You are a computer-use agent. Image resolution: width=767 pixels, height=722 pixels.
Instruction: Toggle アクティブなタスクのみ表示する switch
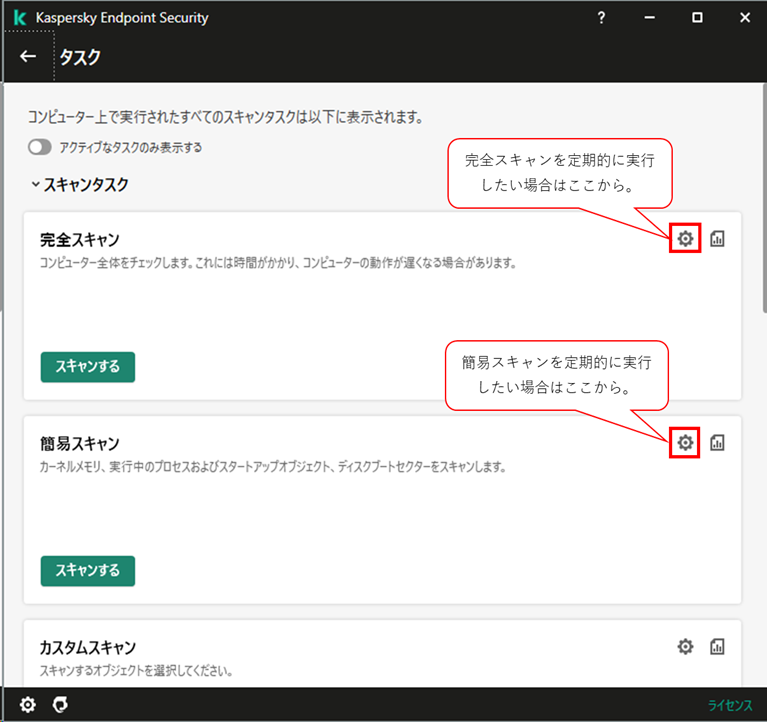click(40, 147)
